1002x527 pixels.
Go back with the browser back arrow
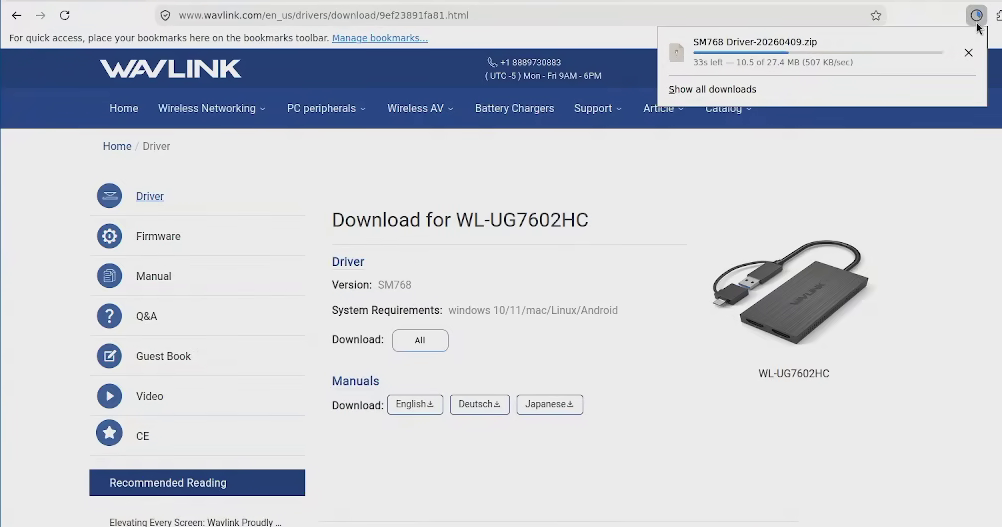pos(17,15)
